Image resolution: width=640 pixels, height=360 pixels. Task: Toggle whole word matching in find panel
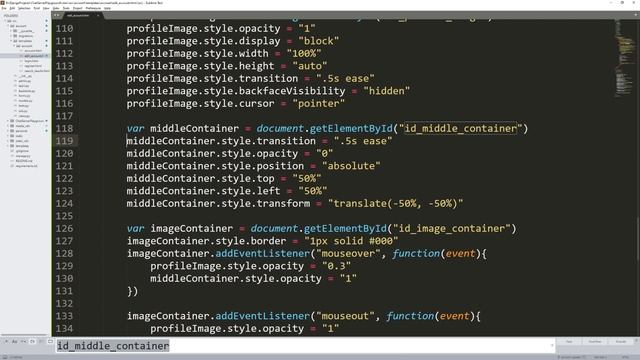[24, 341]
